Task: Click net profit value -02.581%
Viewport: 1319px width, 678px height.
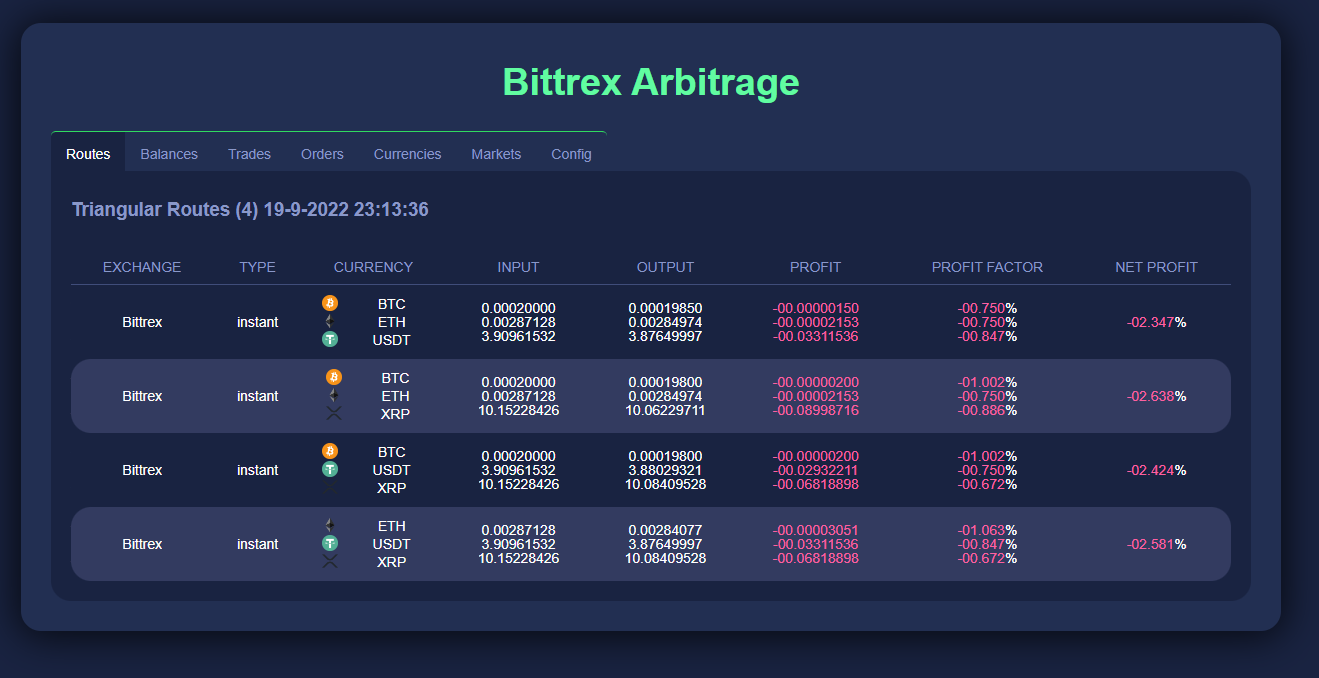Action: pyautogui.click(x=1156, y=544)
